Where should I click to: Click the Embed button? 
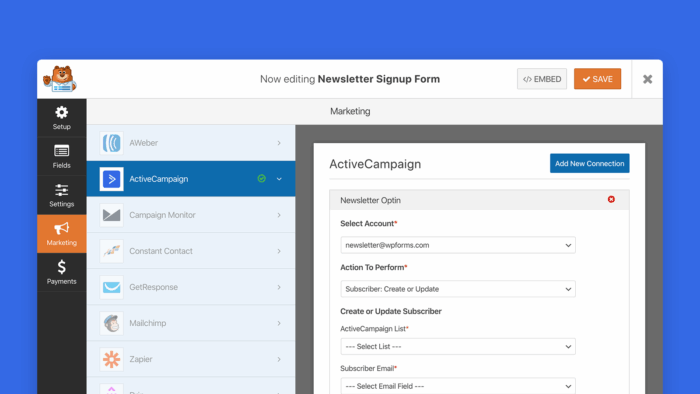(x=542, y=79)
